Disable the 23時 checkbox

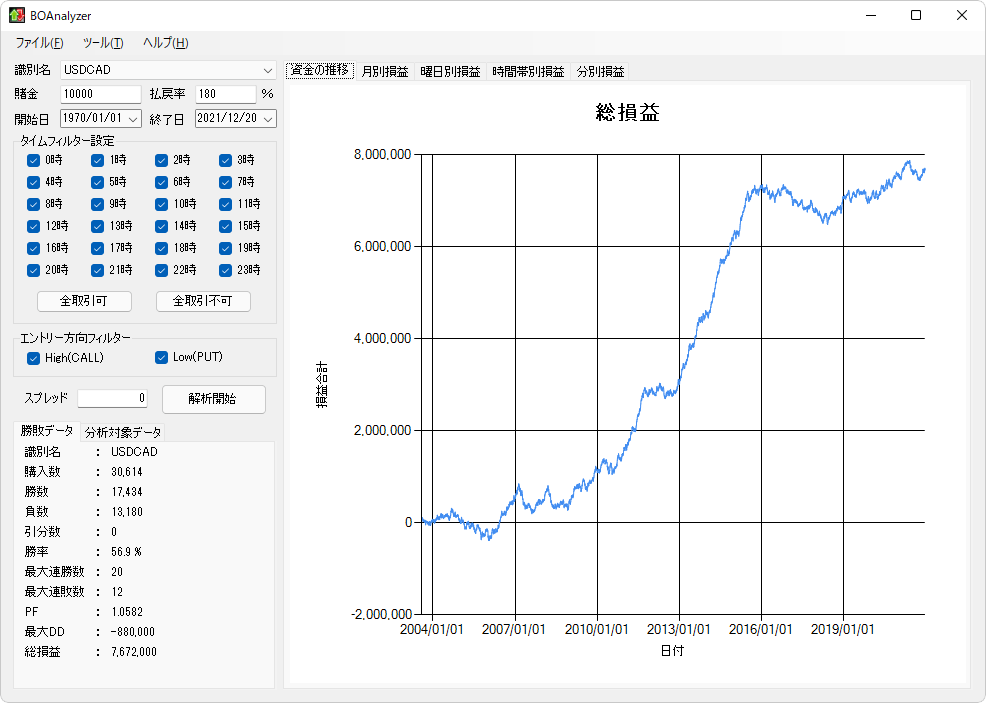click(x=225, y=270)
